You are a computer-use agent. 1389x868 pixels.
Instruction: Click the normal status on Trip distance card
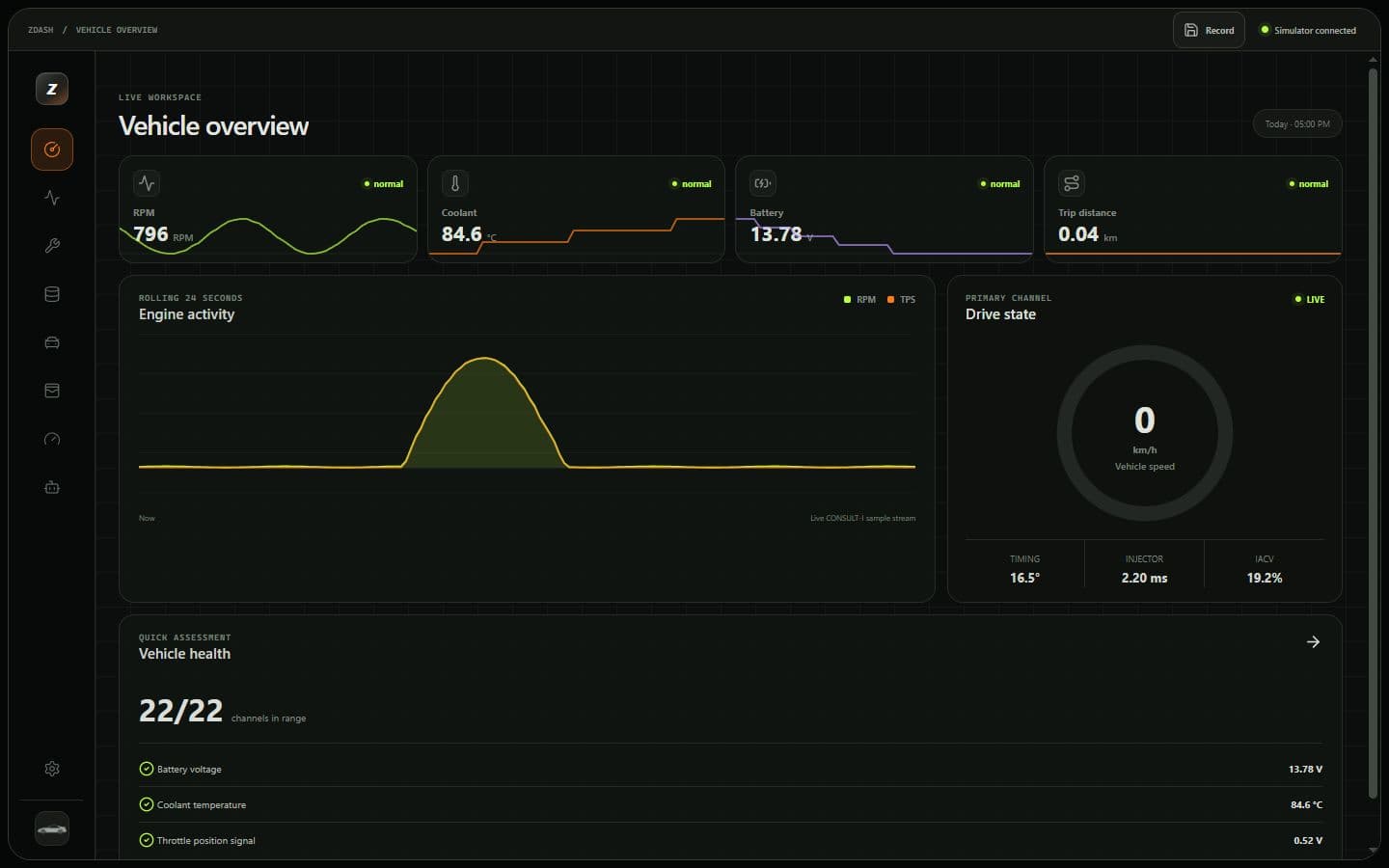click(x=1308, y=183)
